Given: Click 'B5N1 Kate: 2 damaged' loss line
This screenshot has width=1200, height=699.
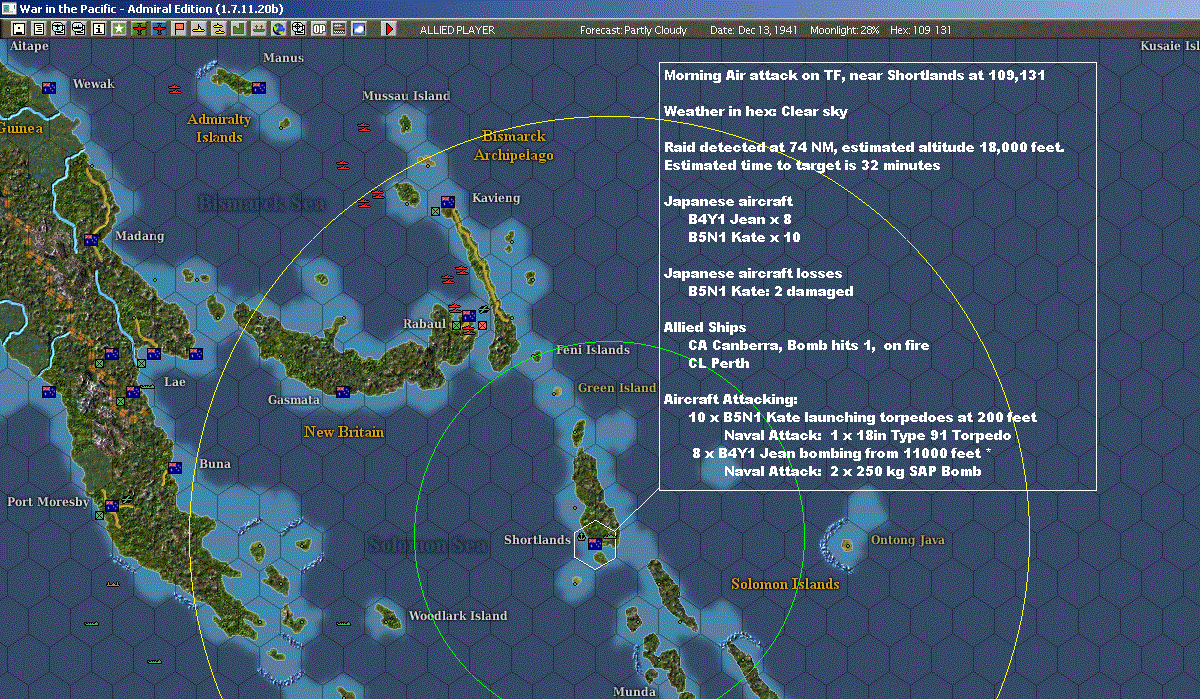Looking at the screenshot, I should click(771, 291).
